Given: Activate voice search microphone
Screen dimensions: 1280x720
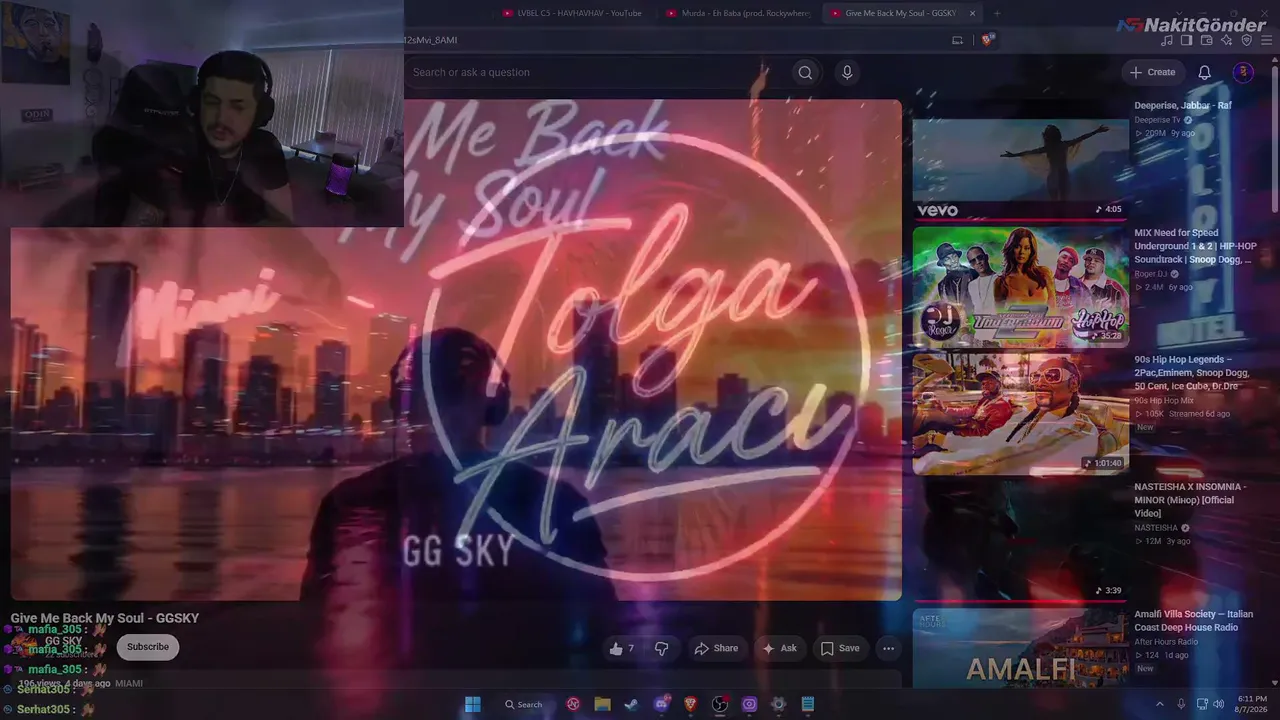Looking at the screenshot, I should click(x=847, y=72).
